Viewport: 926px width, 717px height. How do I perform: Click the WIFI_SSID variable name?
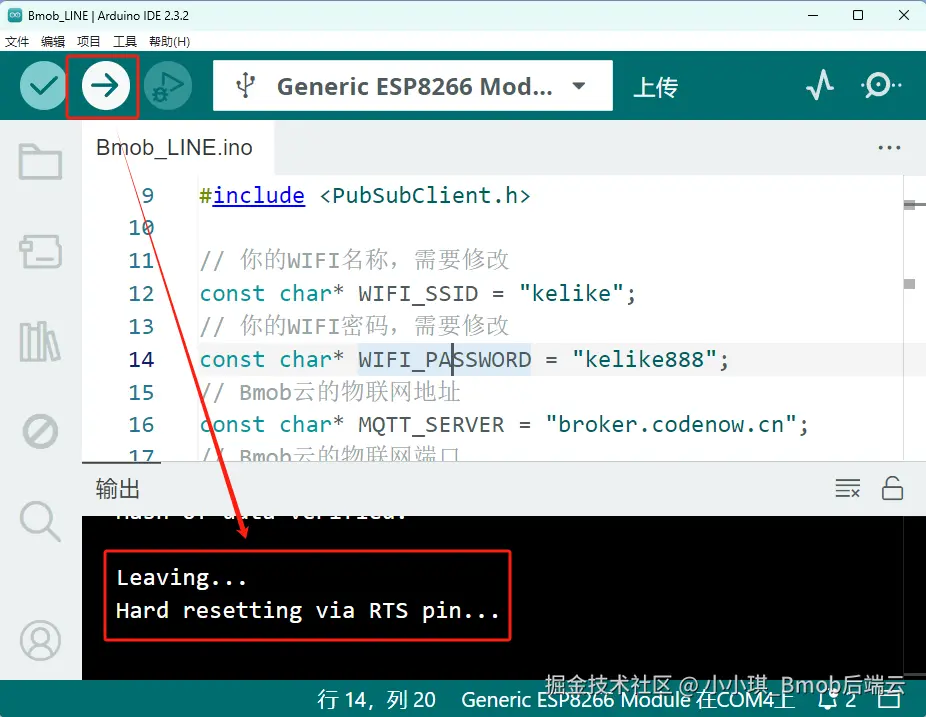[x=418, y=294]
